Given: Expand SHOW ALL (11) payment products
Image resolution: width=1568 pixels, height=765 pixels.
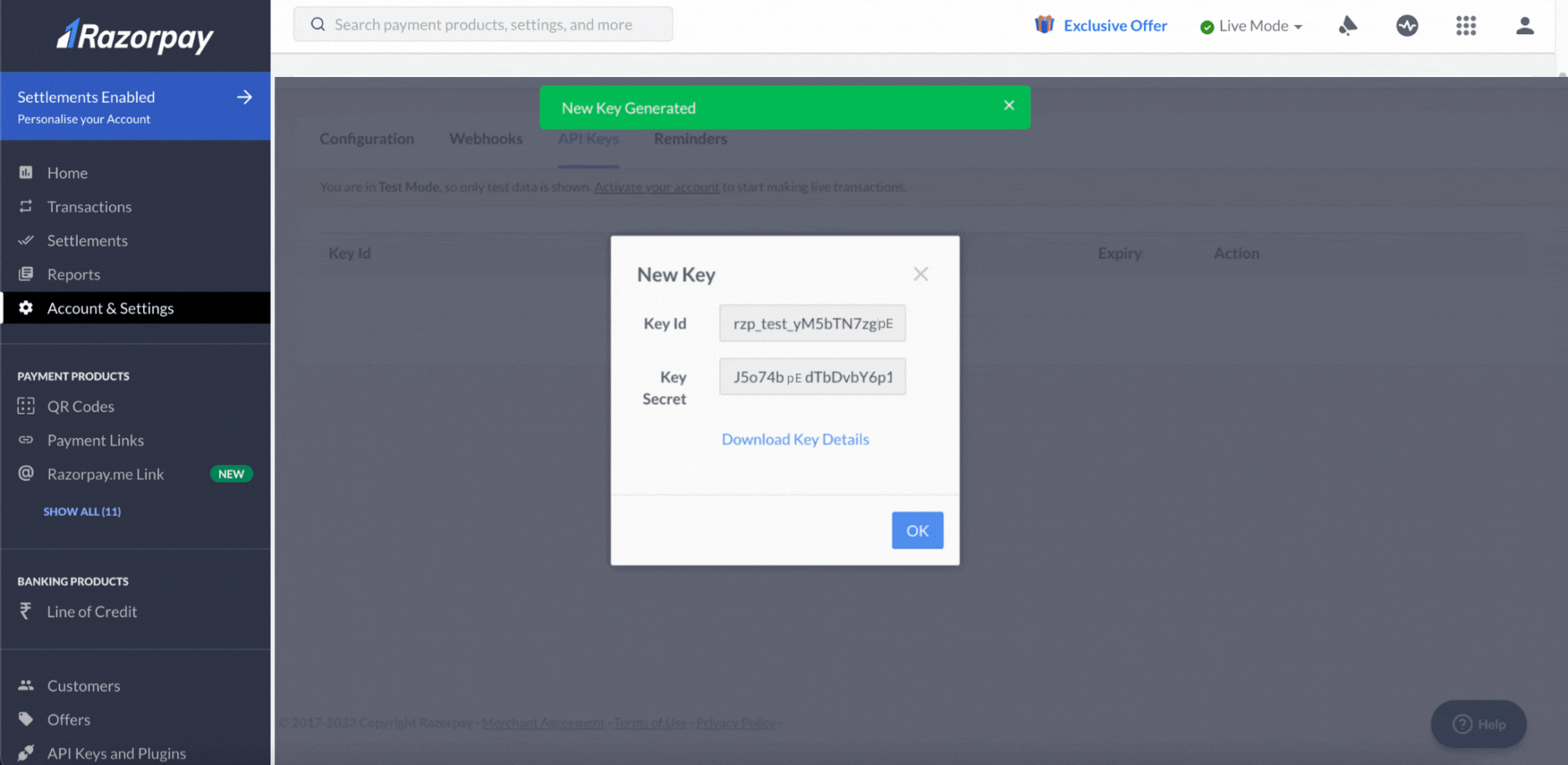Looking at the screenshot, I should click(x=82, y=511).
